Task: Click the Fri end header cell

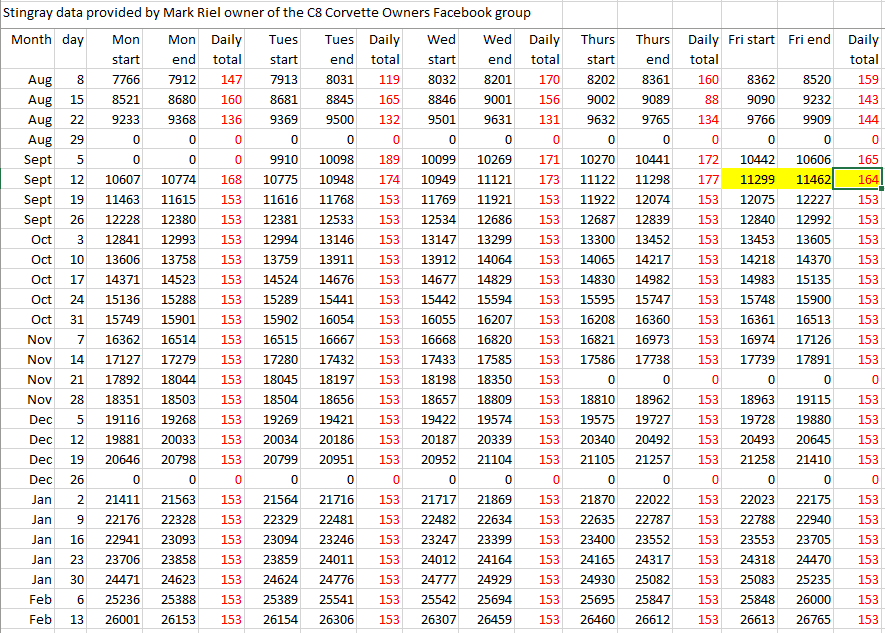Action: [808, 40]
